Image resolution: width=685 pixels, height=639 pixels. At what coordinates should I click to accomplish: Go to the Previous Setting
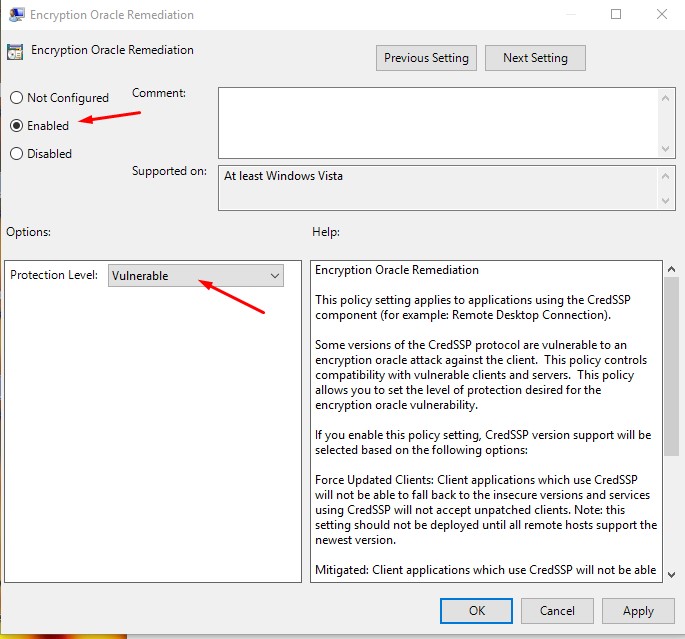coord(426,58)
